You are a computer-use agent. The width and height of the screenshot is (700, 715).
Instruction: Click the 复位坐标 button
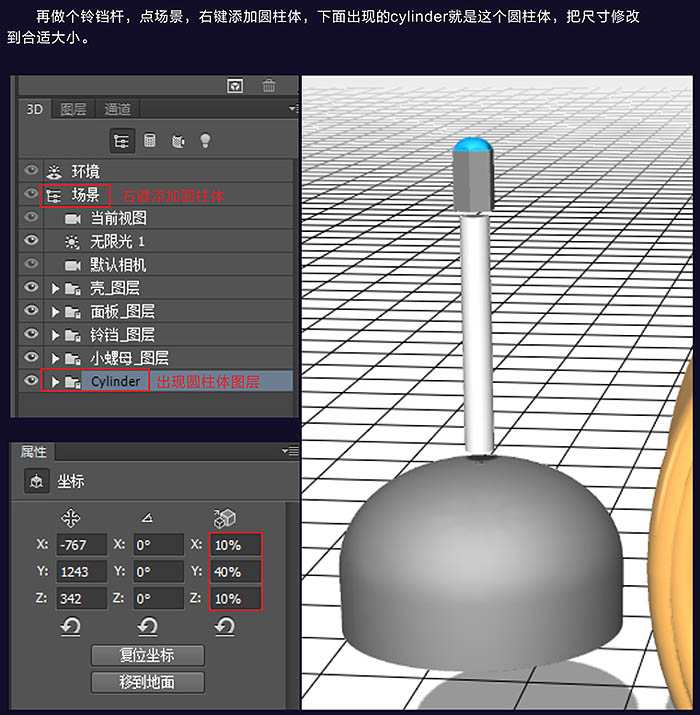[147, 655]
